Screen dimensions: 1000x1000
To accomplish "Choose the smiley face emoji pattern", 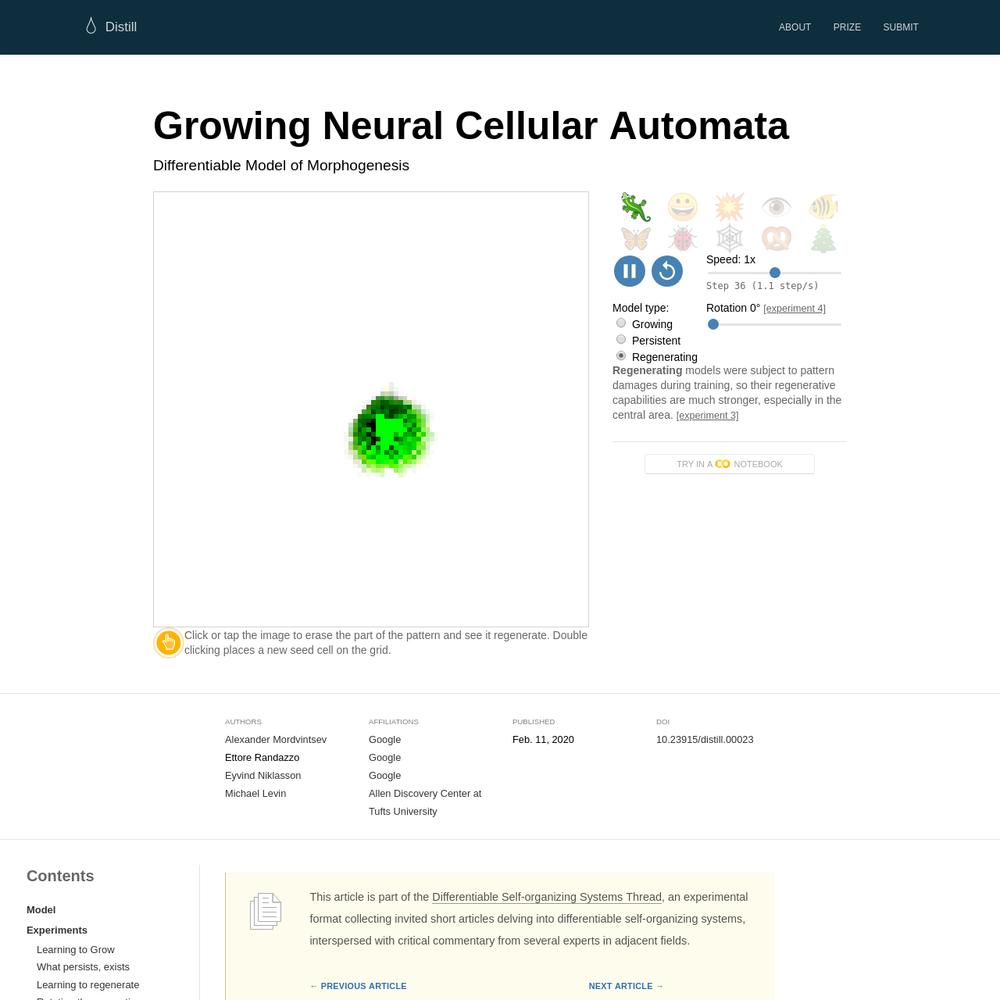I will [682, 207].
